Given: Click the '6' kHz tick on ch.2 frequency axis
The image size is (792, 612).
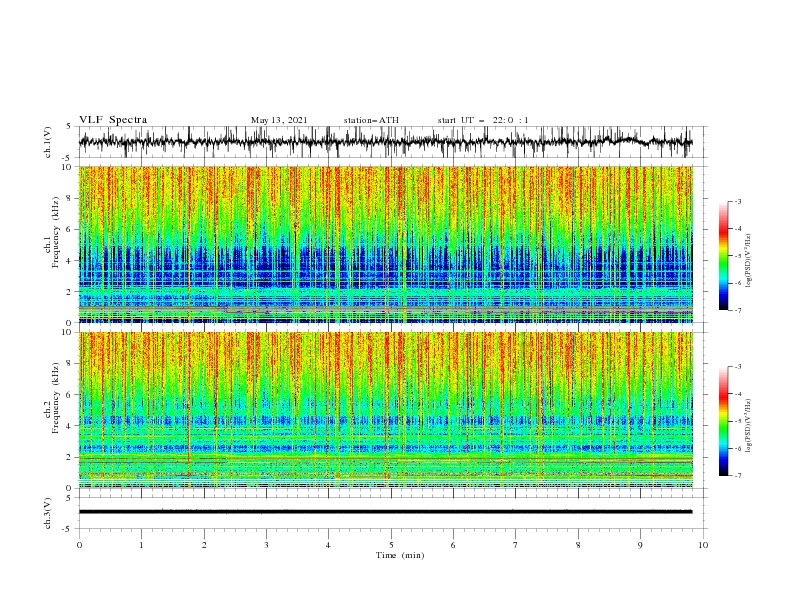Looking at the screenshot, I should click(70, 395).
